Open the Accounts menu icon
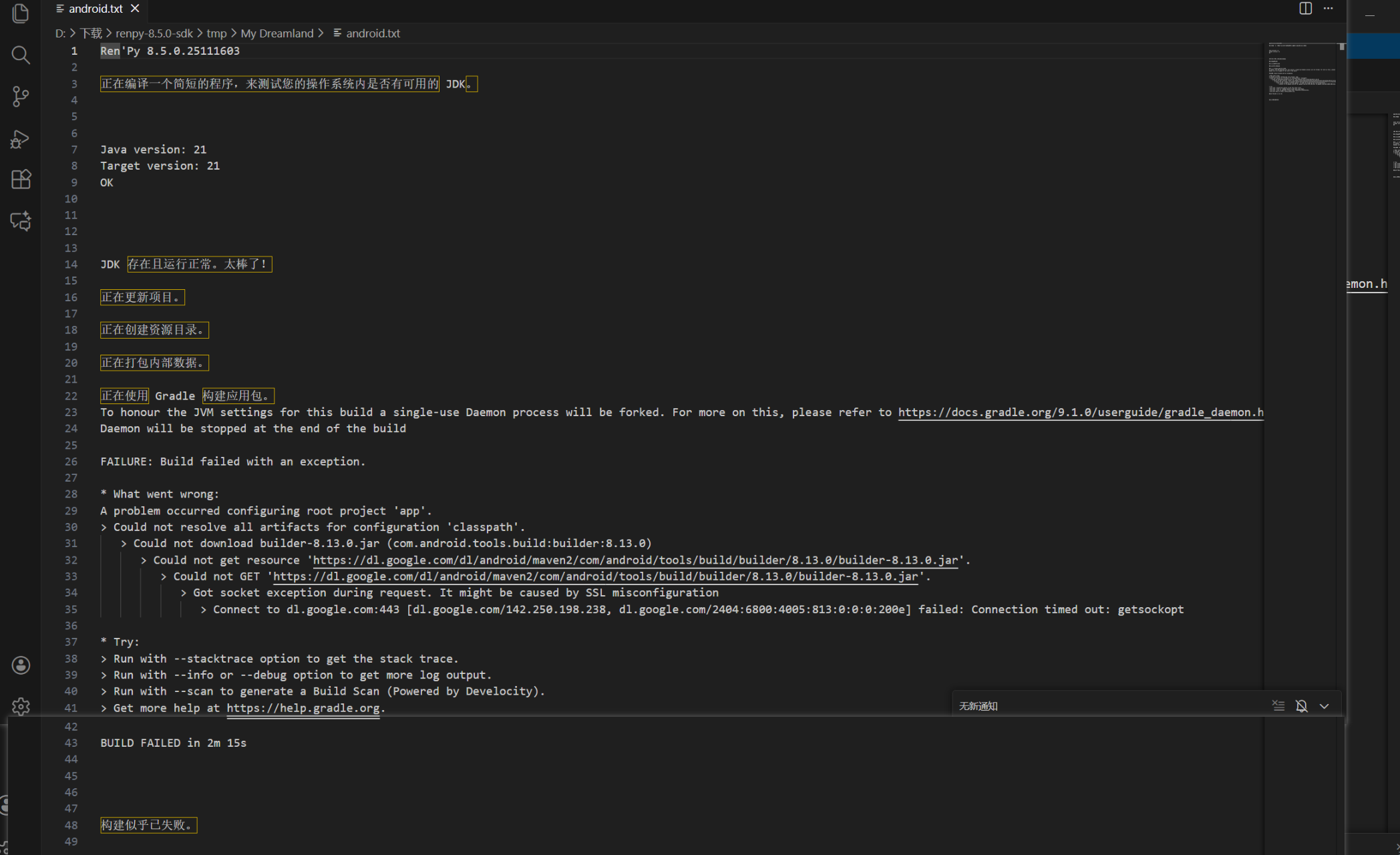Image resolution: width=1400 pixels, height=855 pixels. coord(21,665)
